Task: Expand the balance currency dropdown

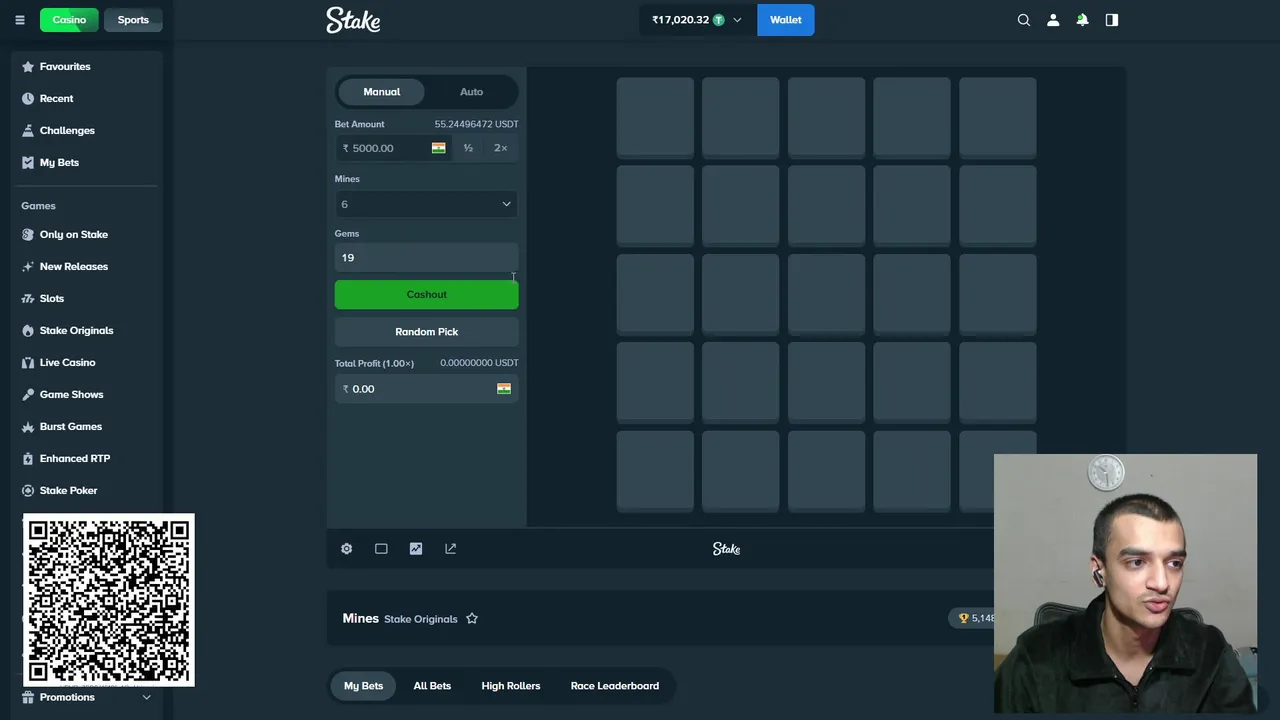Action: pos(737,20)
